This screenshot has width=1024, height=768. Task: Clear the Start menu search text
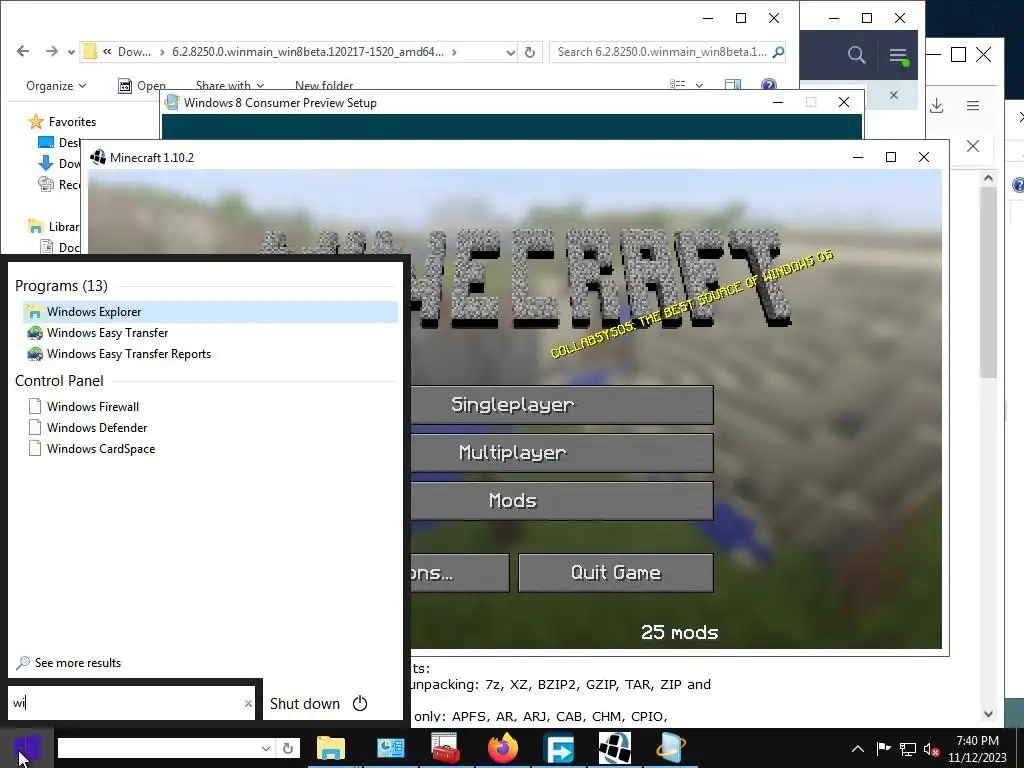point(248,703)
